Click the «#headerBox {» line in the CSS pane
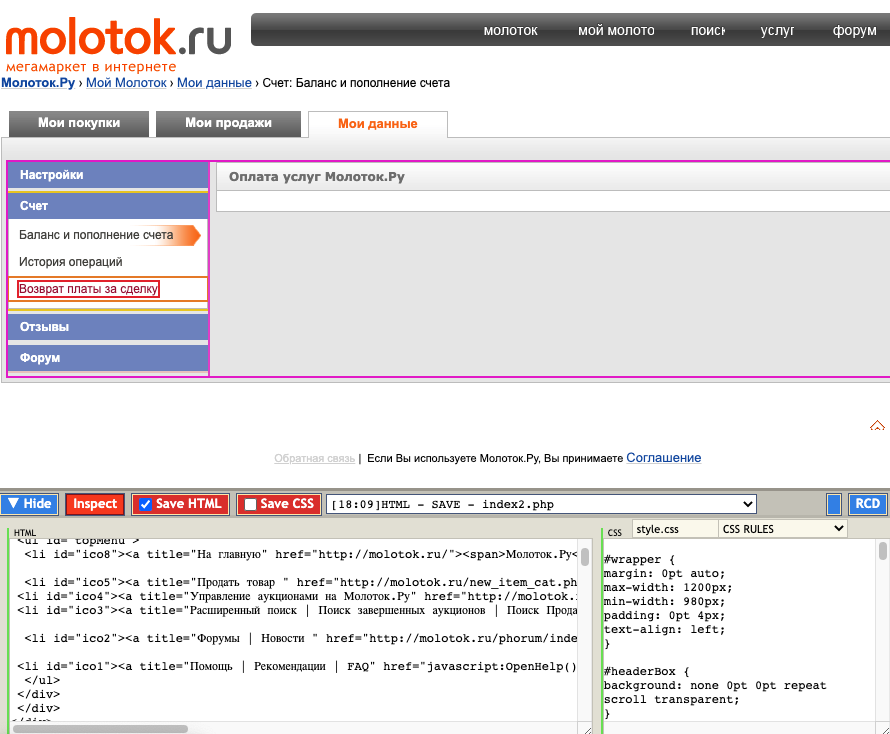Screen dimensions: 890x734 [646, 672]
